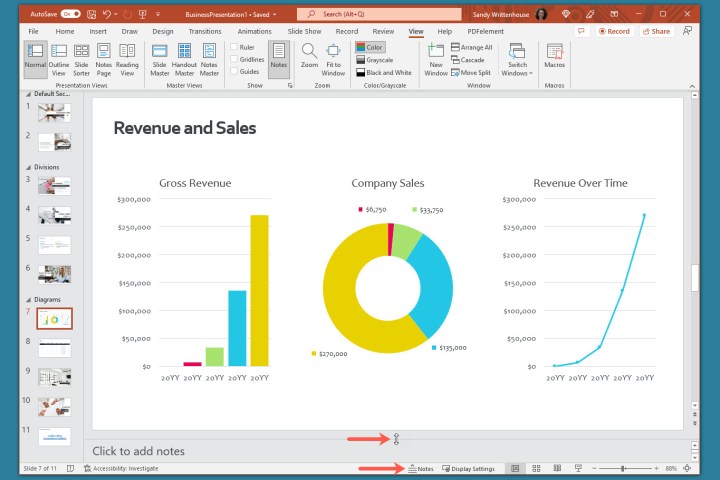The image size is (720, 480).
Task: Click the Share button
Action: pos(656,31)
